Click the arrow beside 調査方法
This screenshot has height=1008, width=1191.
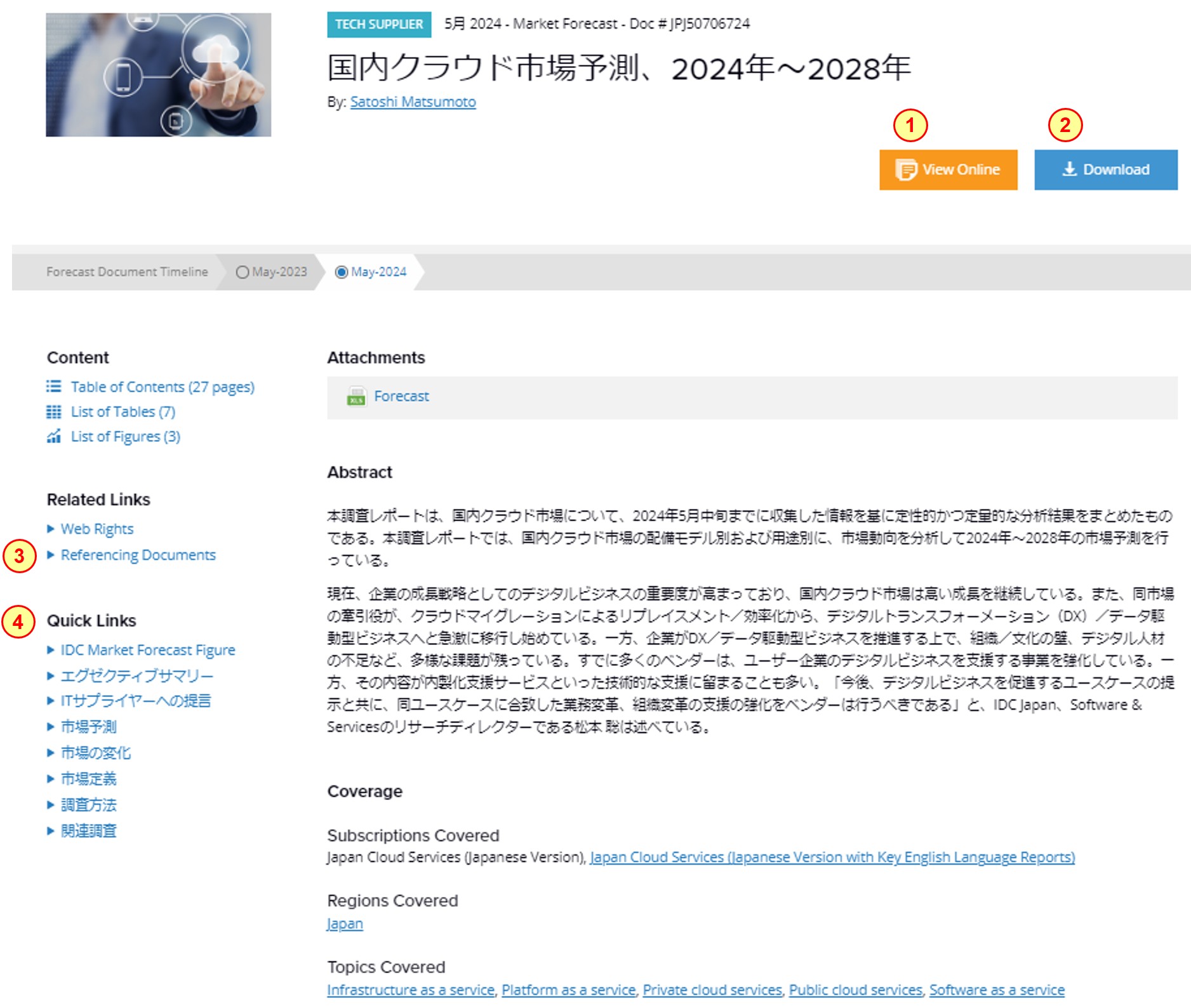(x=51, y=805)
